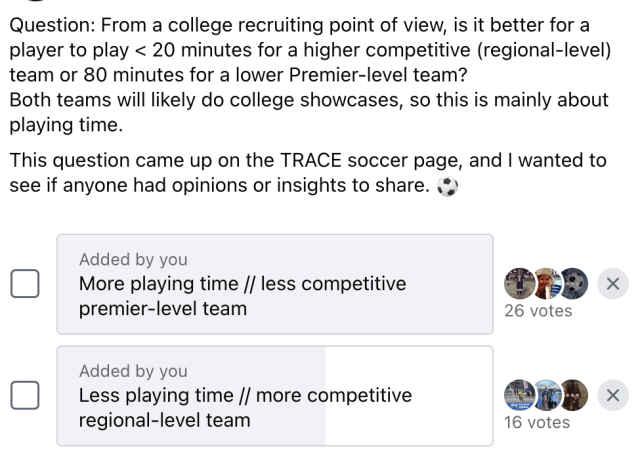
Task: Open rightmost voter avatar above 16 votes
Action: click(574, 395)
